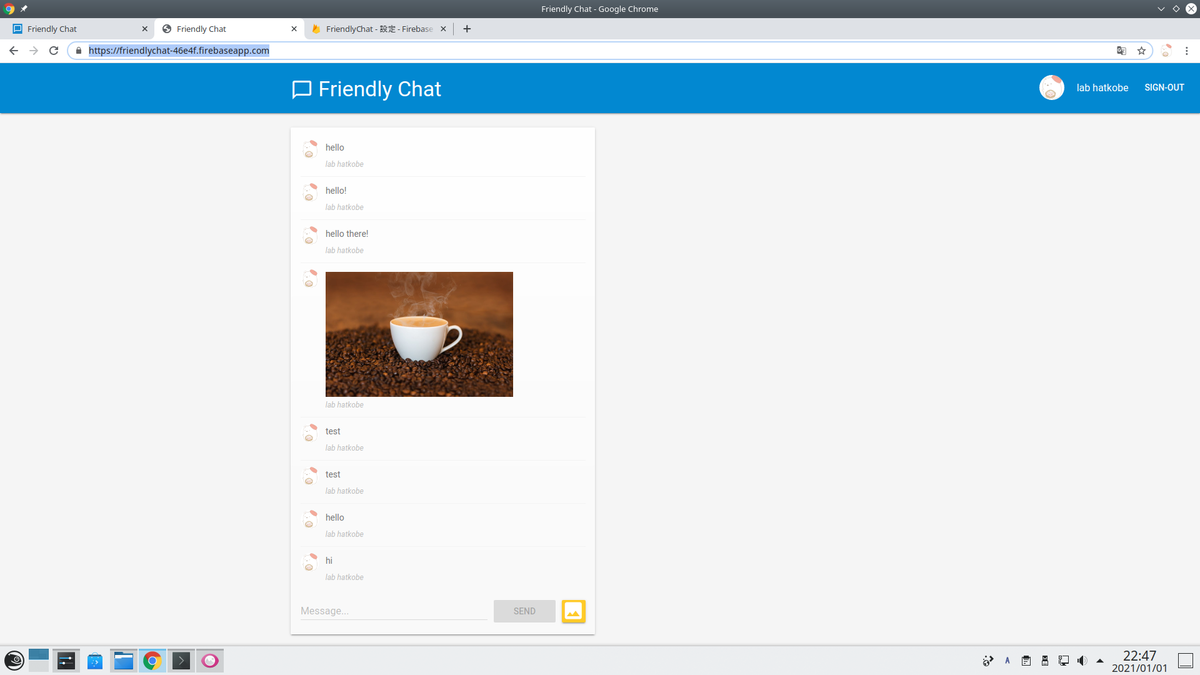
Task: Click avatar next to "hi" message
Action: [x=310, y=562]
